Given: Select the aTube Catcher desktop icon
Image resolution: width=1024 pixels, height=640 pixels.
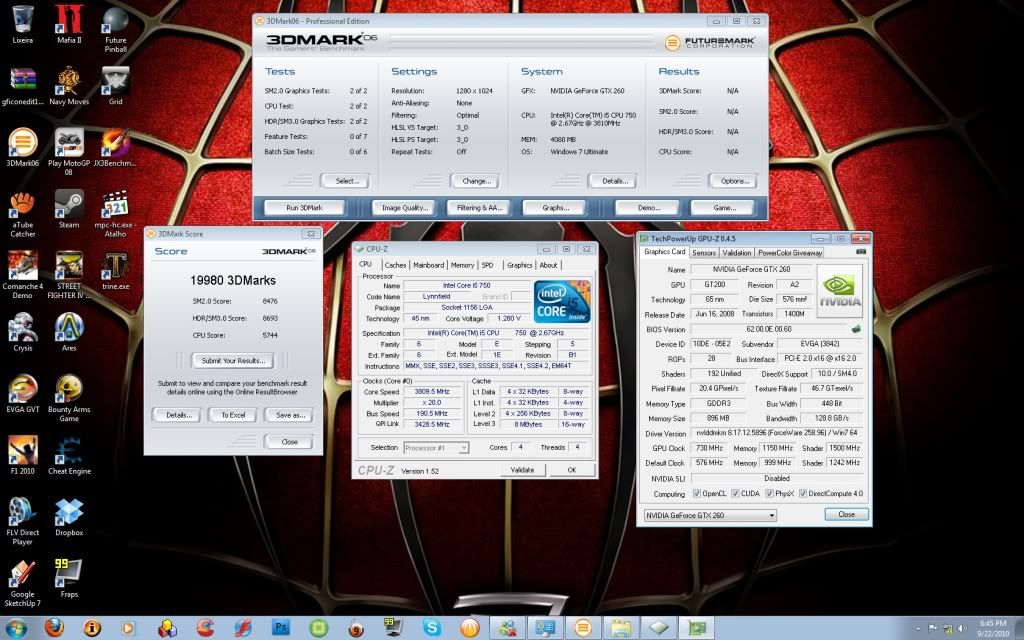Looking at the screenshot, I should pos(22,214).
